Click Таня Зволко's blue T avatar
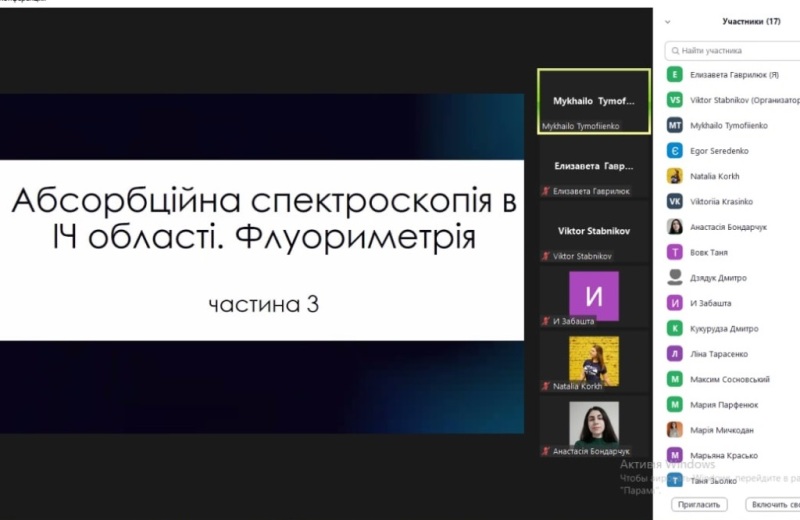The image size is (800, 520). 674,480
